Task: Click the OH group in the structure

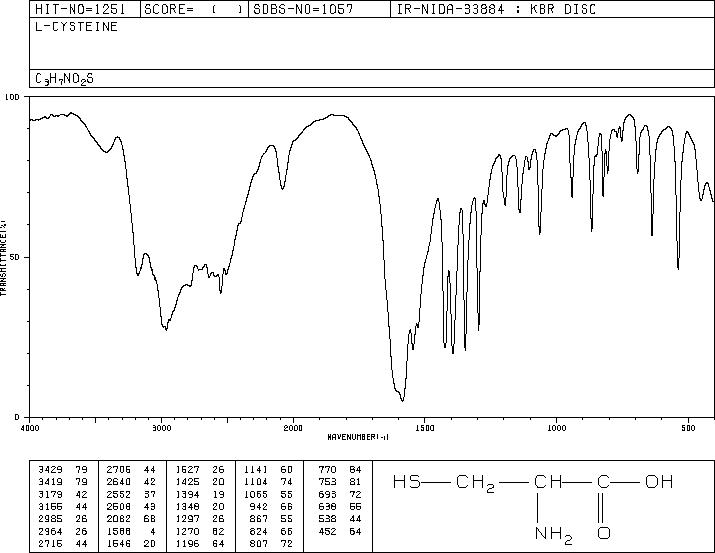Action: click(659, 481)
